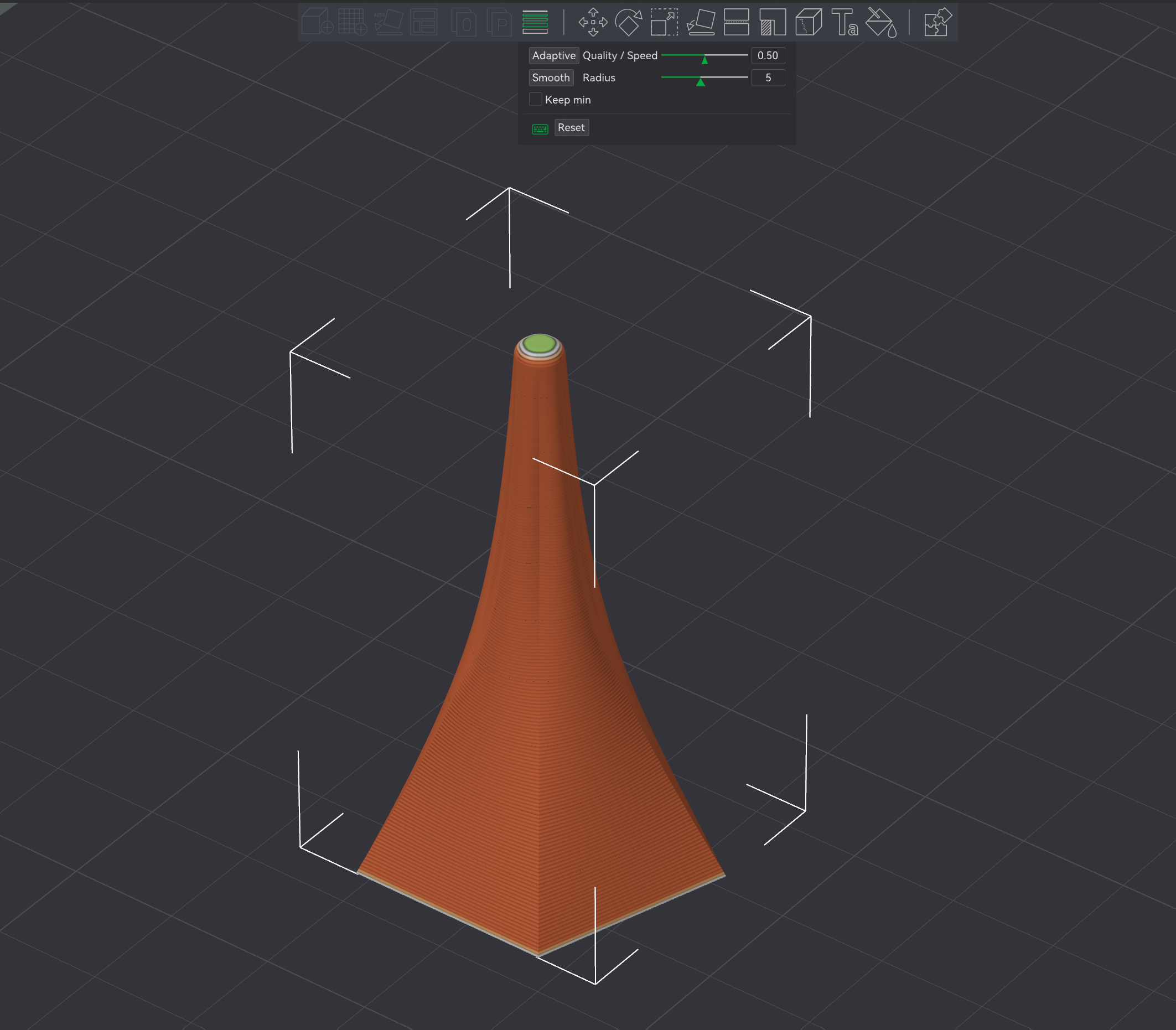The height and width of the screenshot is (1030, 1176).
Task: Apply Smooth to layer heights
Action: (x=551, y=77)
